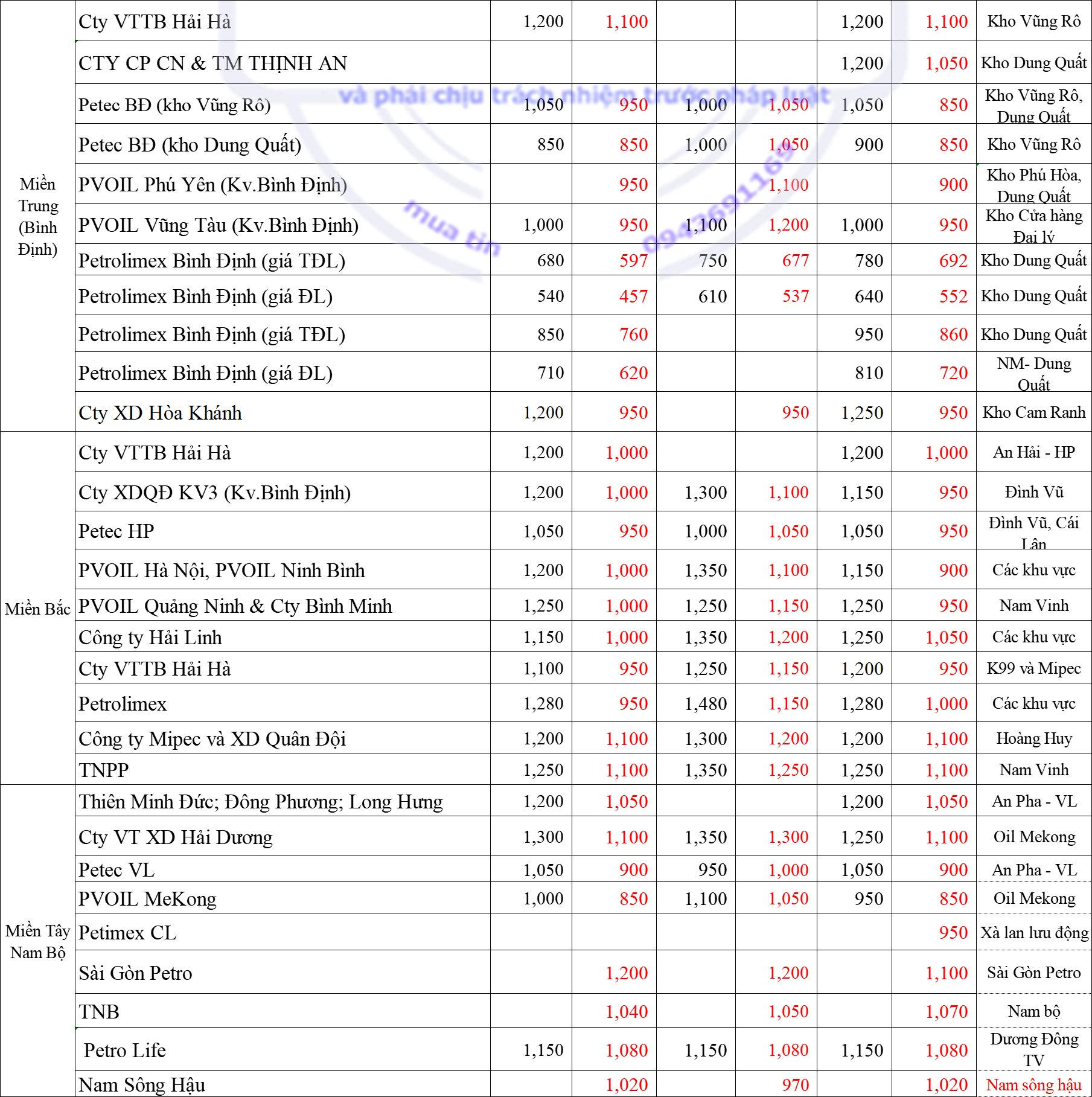Click the 'Đình Vũ, Cái Lân' cell

click(x=1034, y=531)
